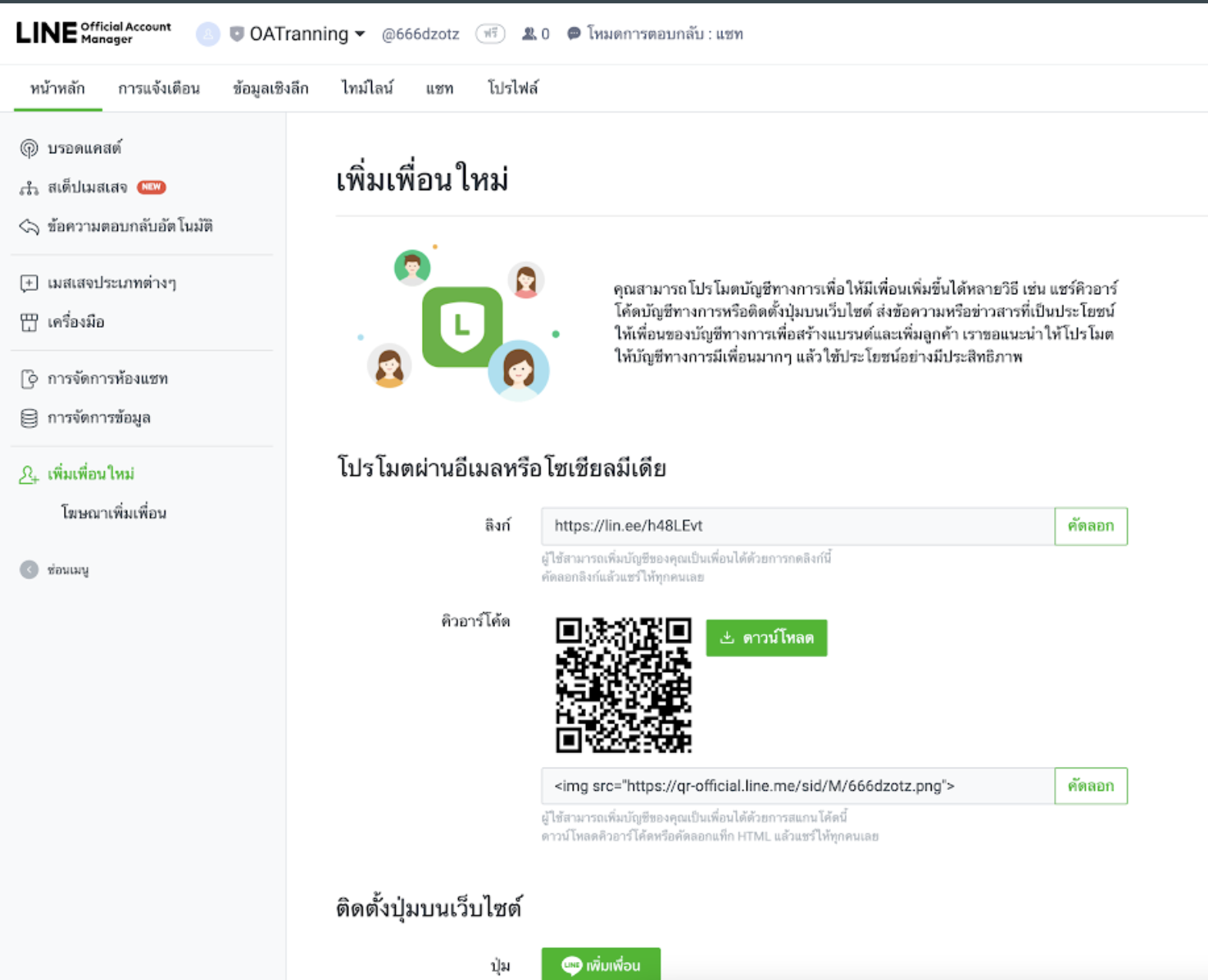Click the https://lin.ee/h48LEvt link field
Screen dimensions: 1208x980
pyautogui.click(x=797, y=526)
